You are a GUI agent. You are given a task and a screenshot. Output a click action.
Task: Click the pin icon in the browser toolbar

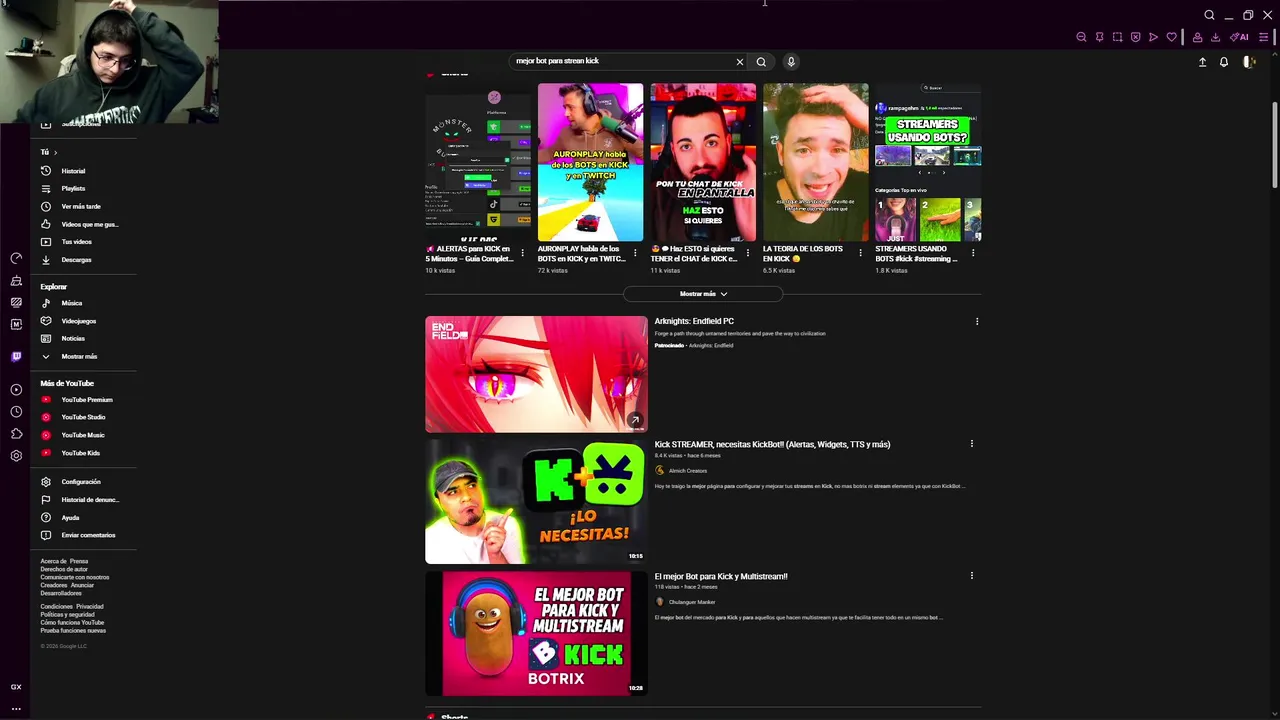(1099, 37)
